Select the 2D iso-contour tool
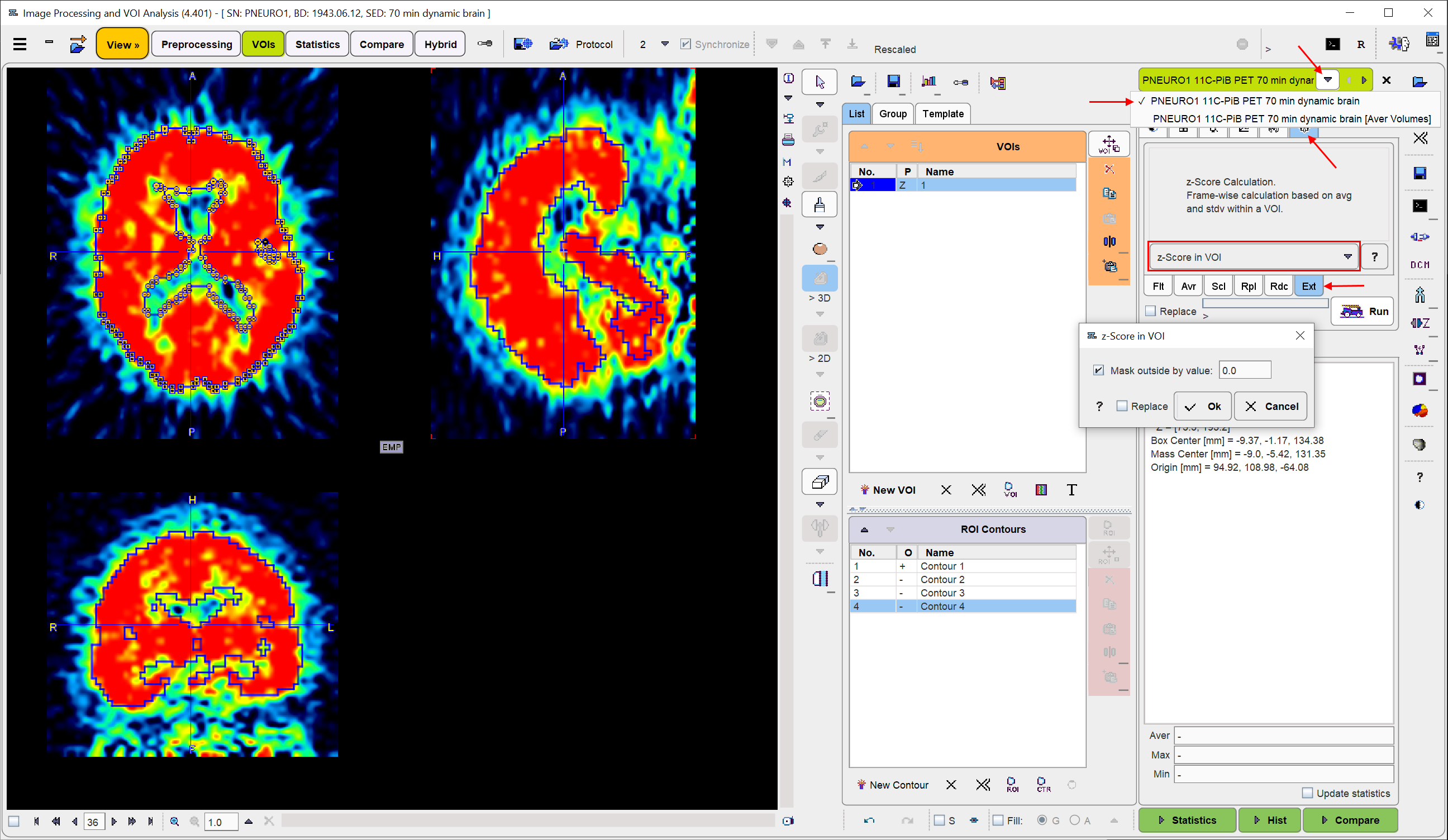Screen dimensions: 1448x840 820,339
